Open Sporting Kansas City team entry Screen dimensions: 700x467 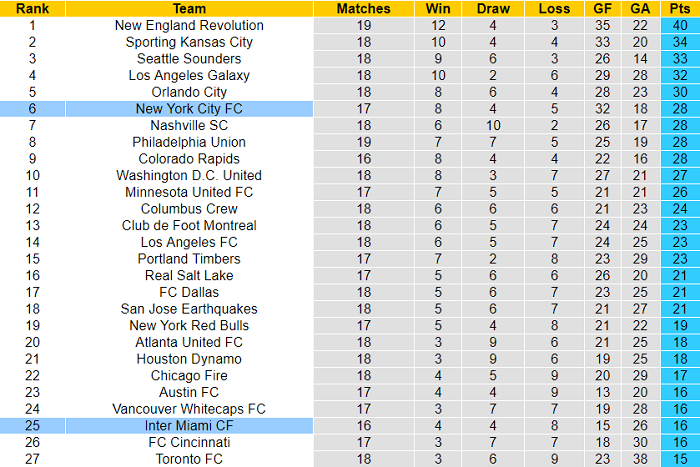[189, 42]
